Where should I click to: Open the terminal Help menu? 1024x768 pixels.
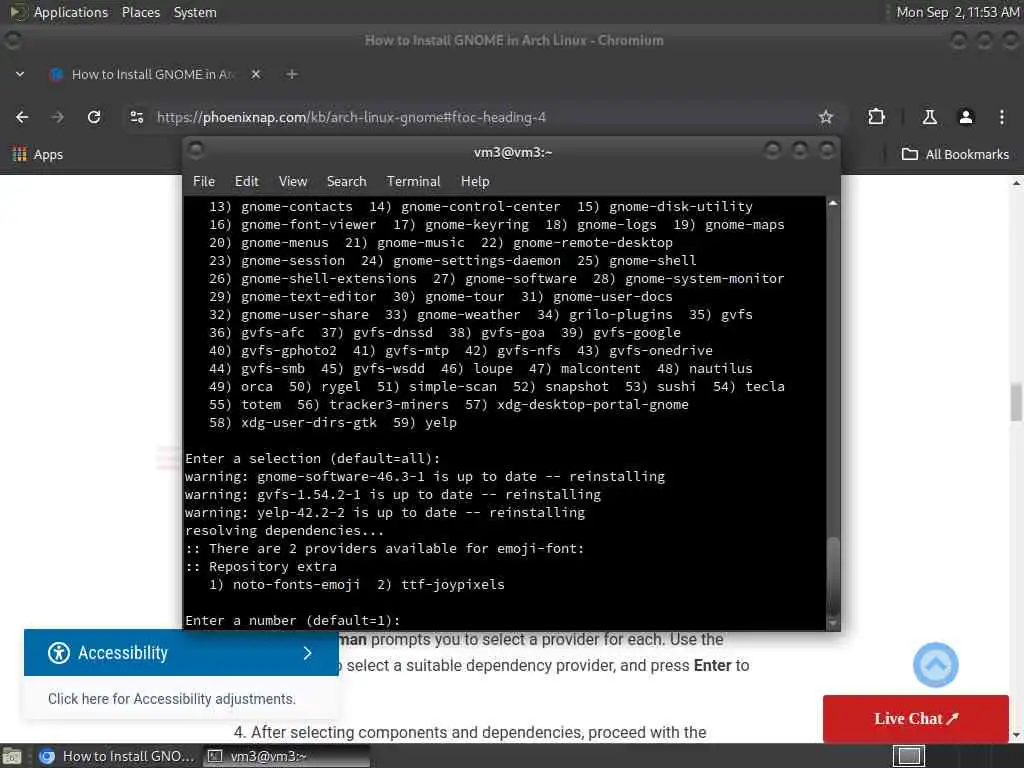(475, 181)
